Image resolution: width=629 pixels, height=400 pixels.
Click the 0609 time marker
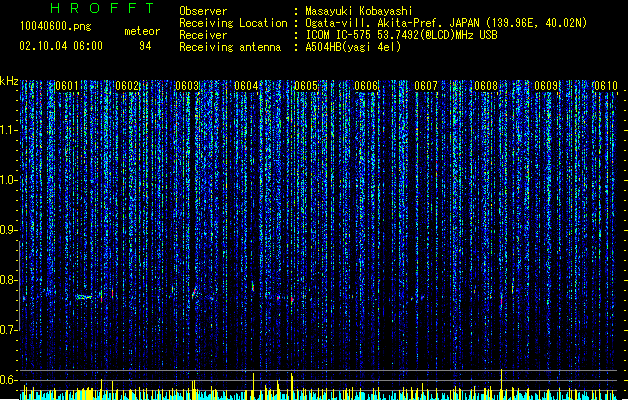click(546, 86)
